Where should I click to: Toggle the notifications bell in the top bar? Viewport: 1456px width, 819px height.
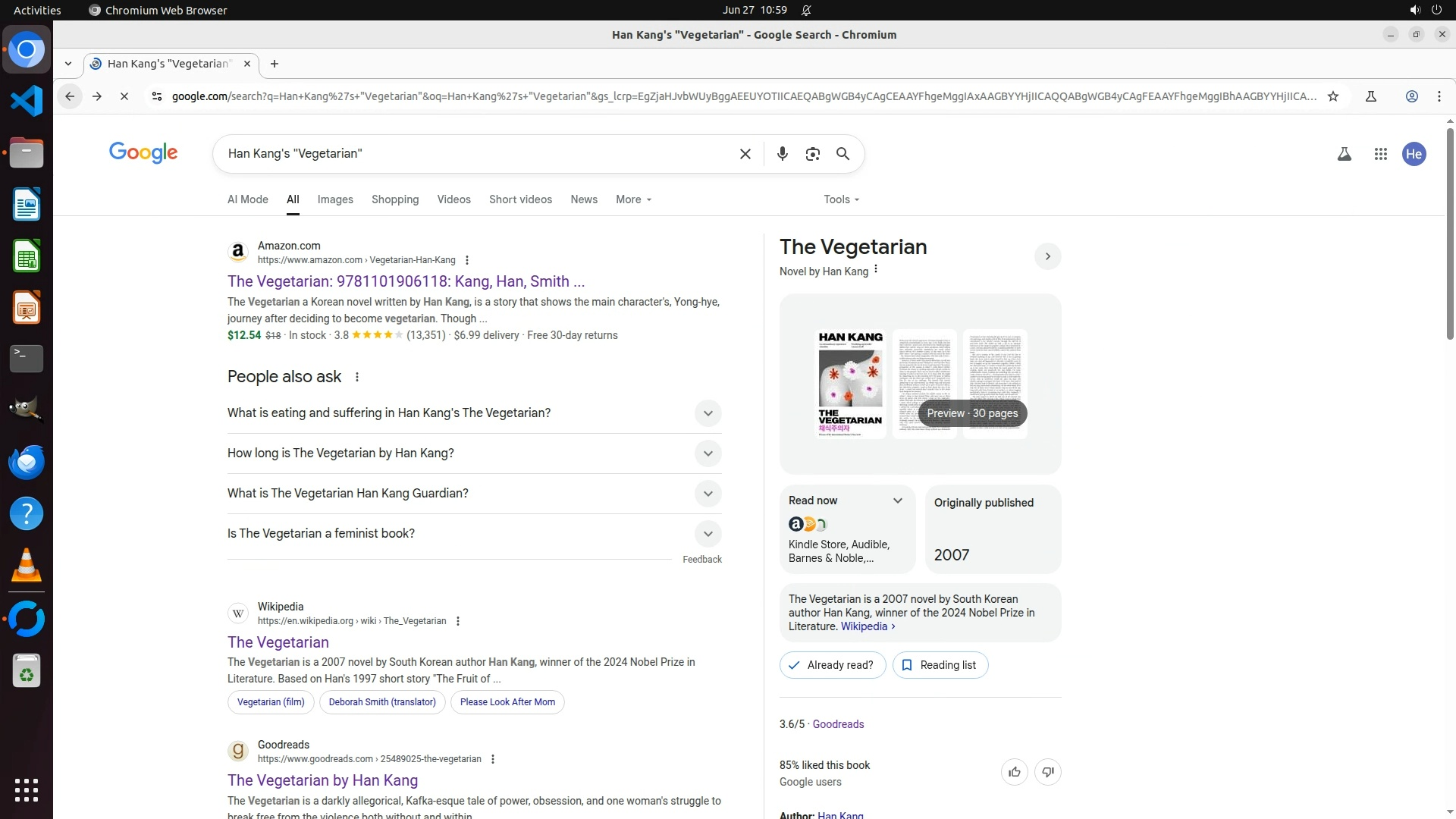click(806, 10)
